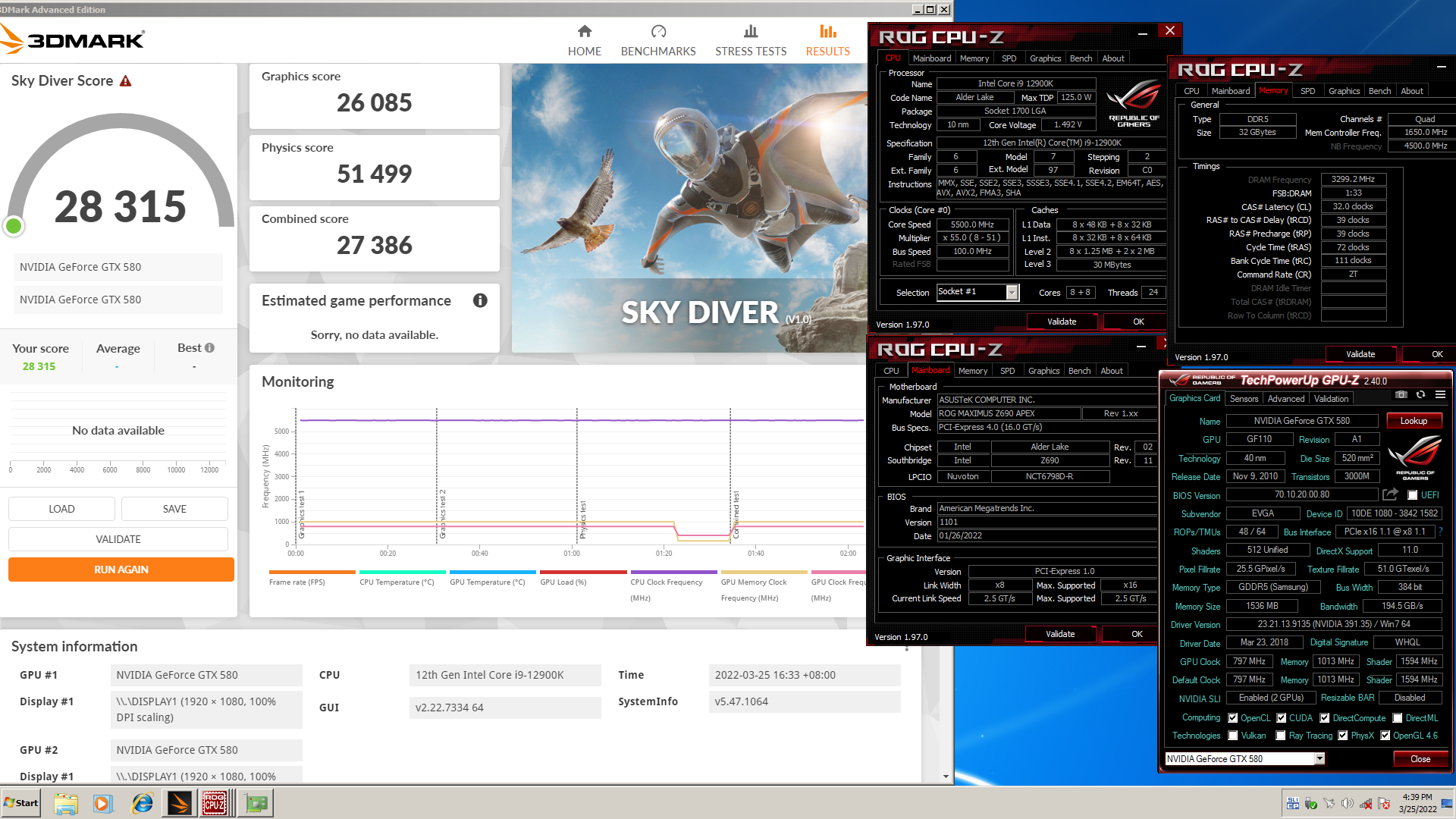
Task: Toggle the OpenGL 4.6 checkbox in GPU-Z
Action: (1385, 736)
